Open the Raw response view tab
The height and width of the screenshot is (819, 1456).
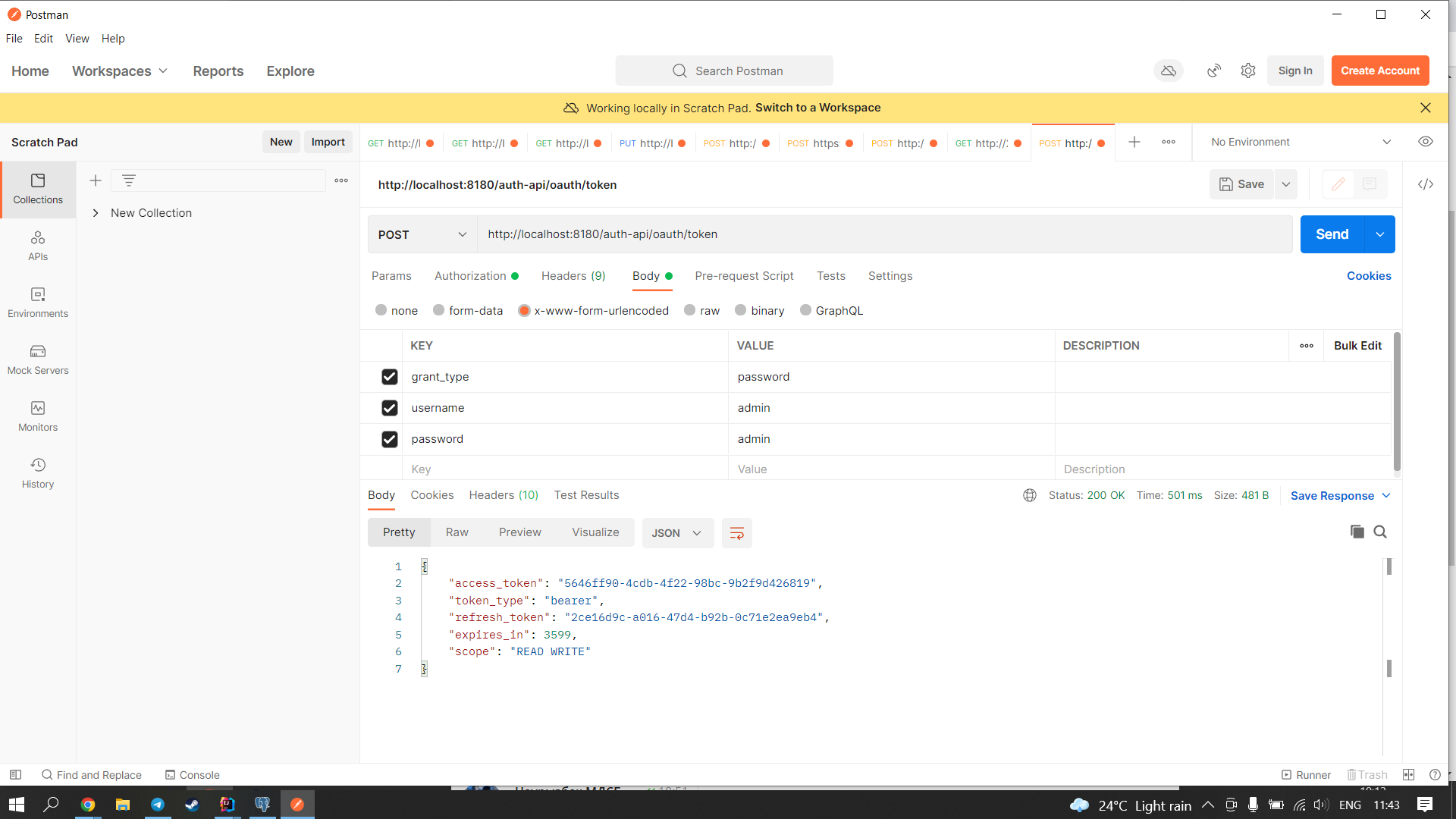tap(457, 532)
